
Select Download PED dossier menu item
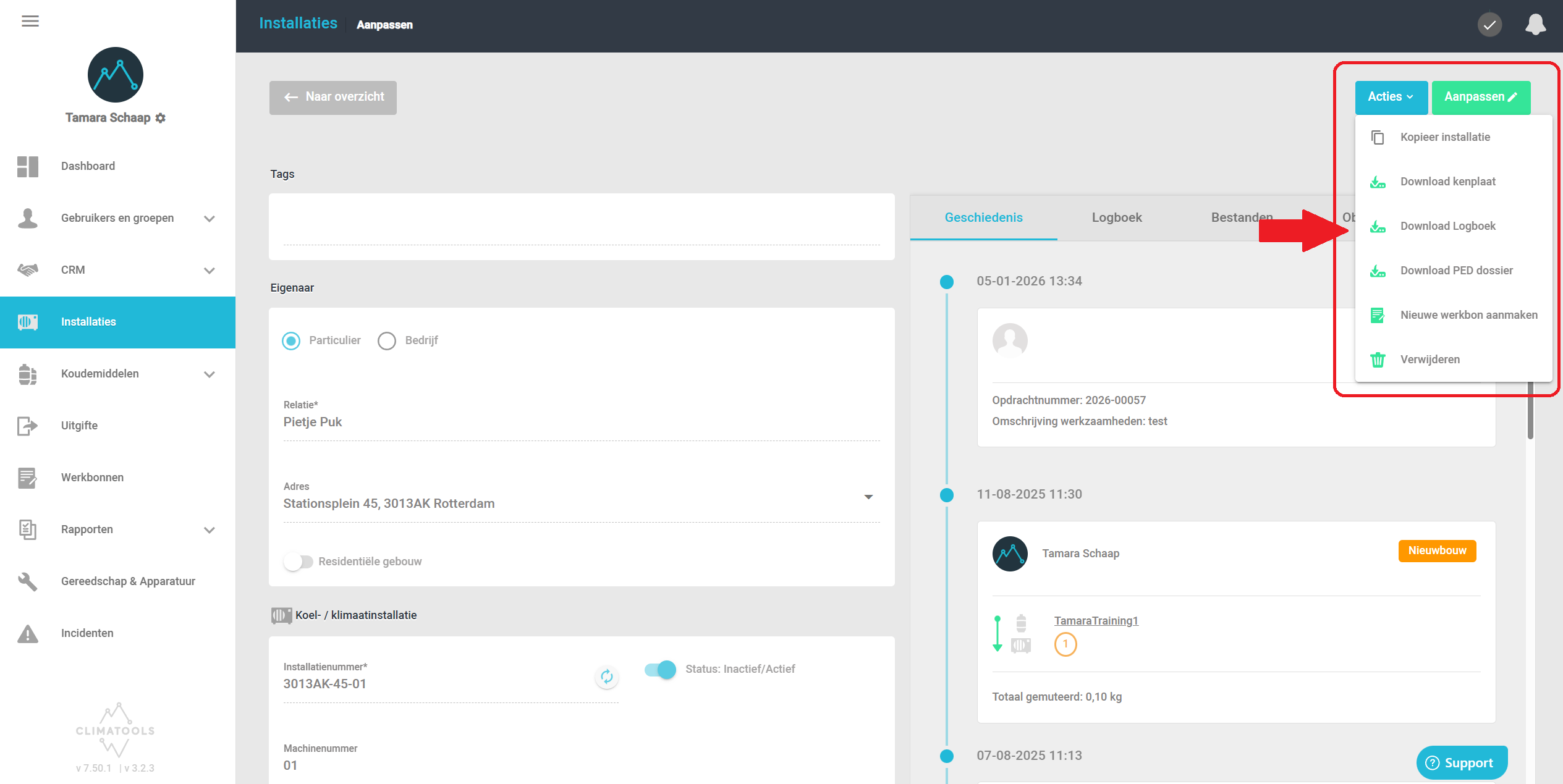[1456, 271]
